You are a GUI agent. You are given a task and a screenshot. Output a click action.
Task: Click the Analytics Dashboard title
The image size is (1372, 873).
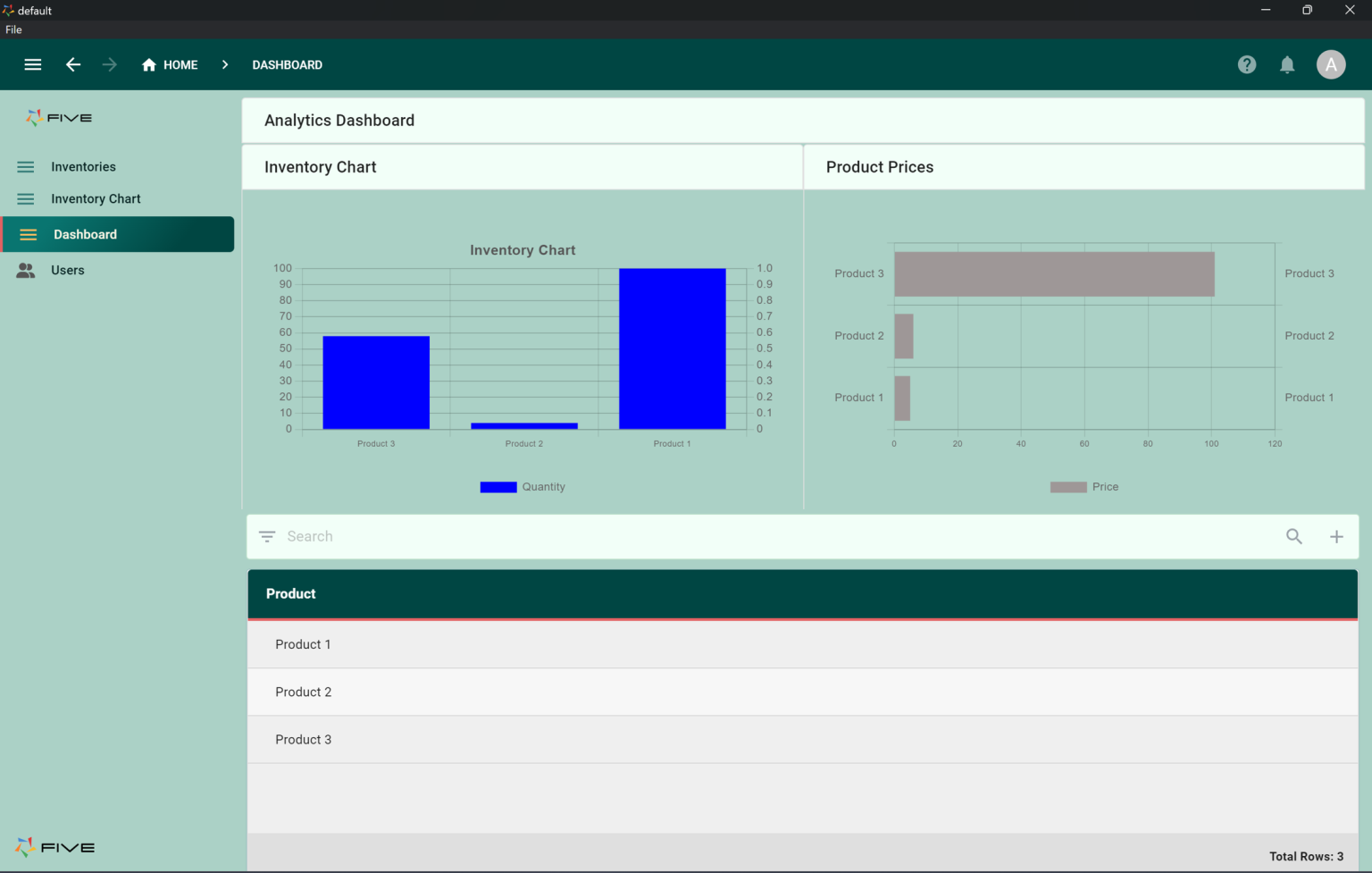[339, 121]
